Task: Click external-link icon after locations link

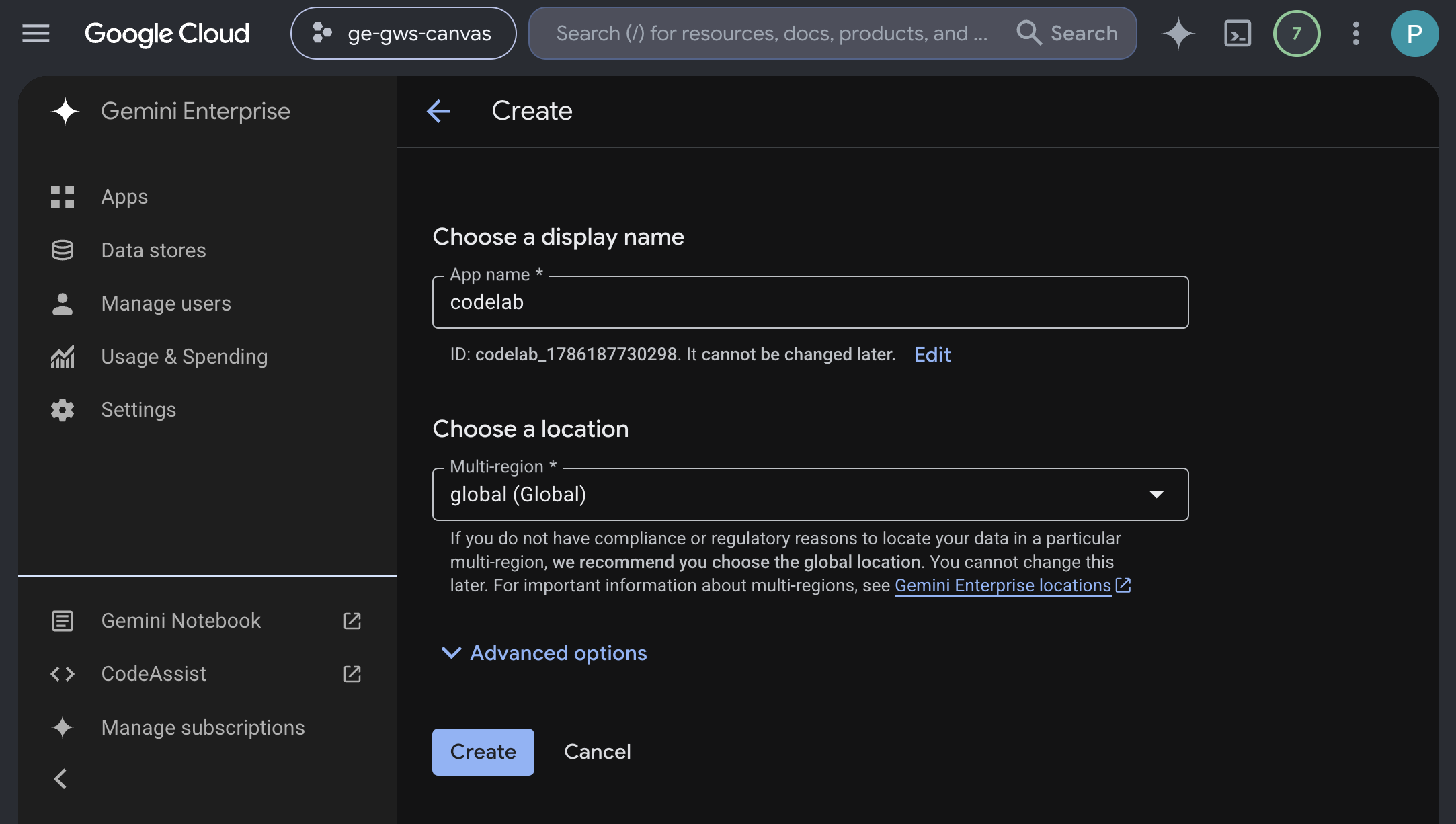Action: click(1123, 585)
